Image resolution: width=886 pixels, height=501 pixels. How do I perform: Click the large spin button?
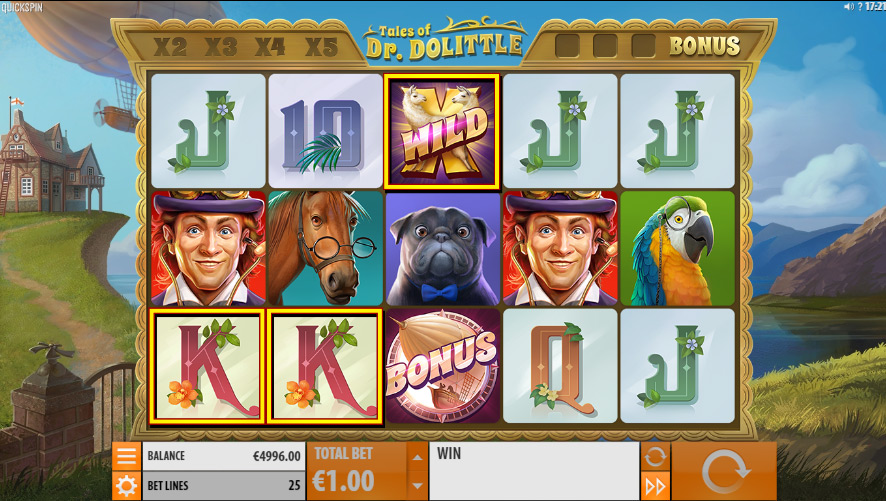point(724,471)
